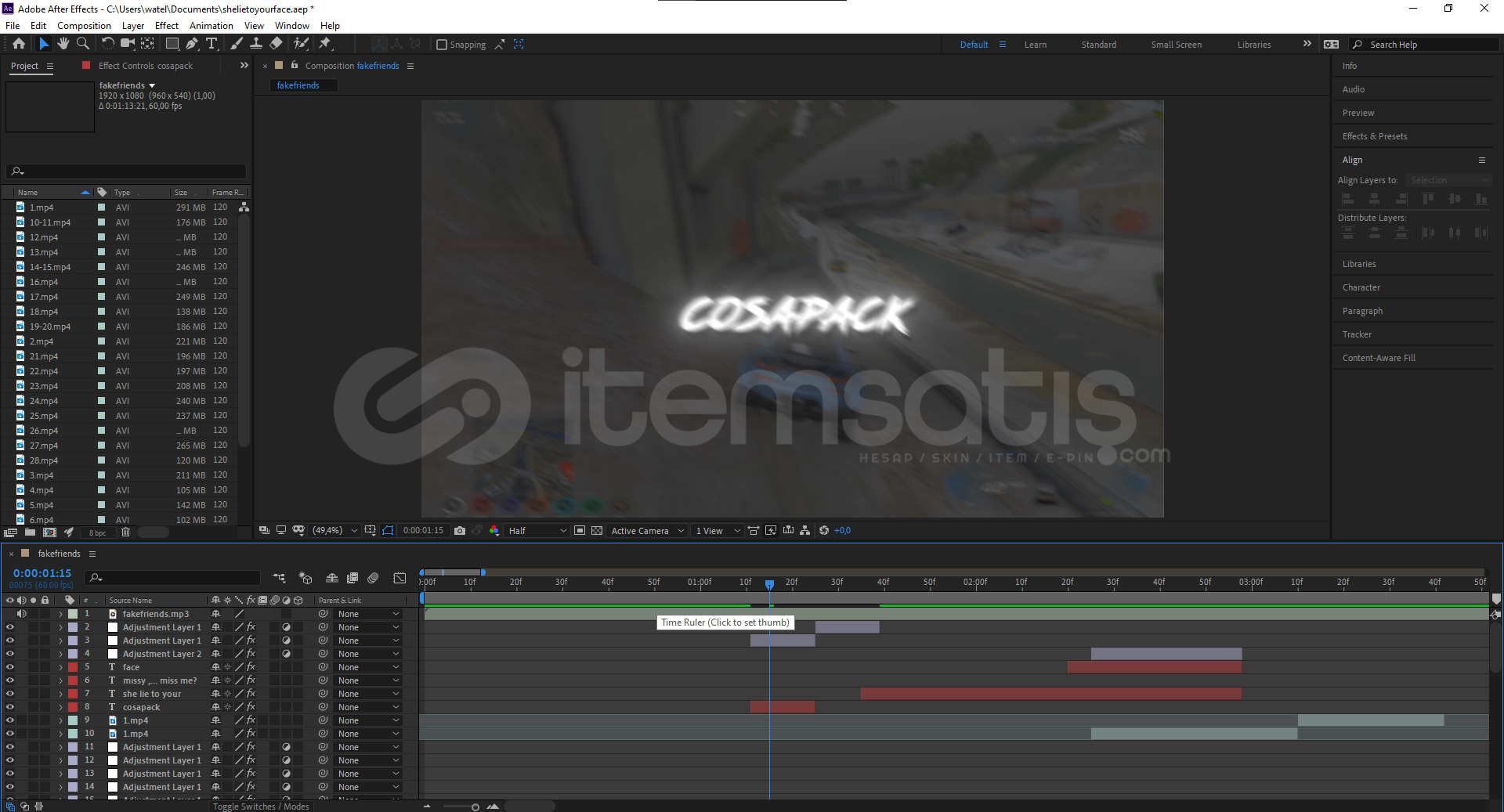Select the Hand tool
The height and width of the screenshot is (812, 1504).
63,44
